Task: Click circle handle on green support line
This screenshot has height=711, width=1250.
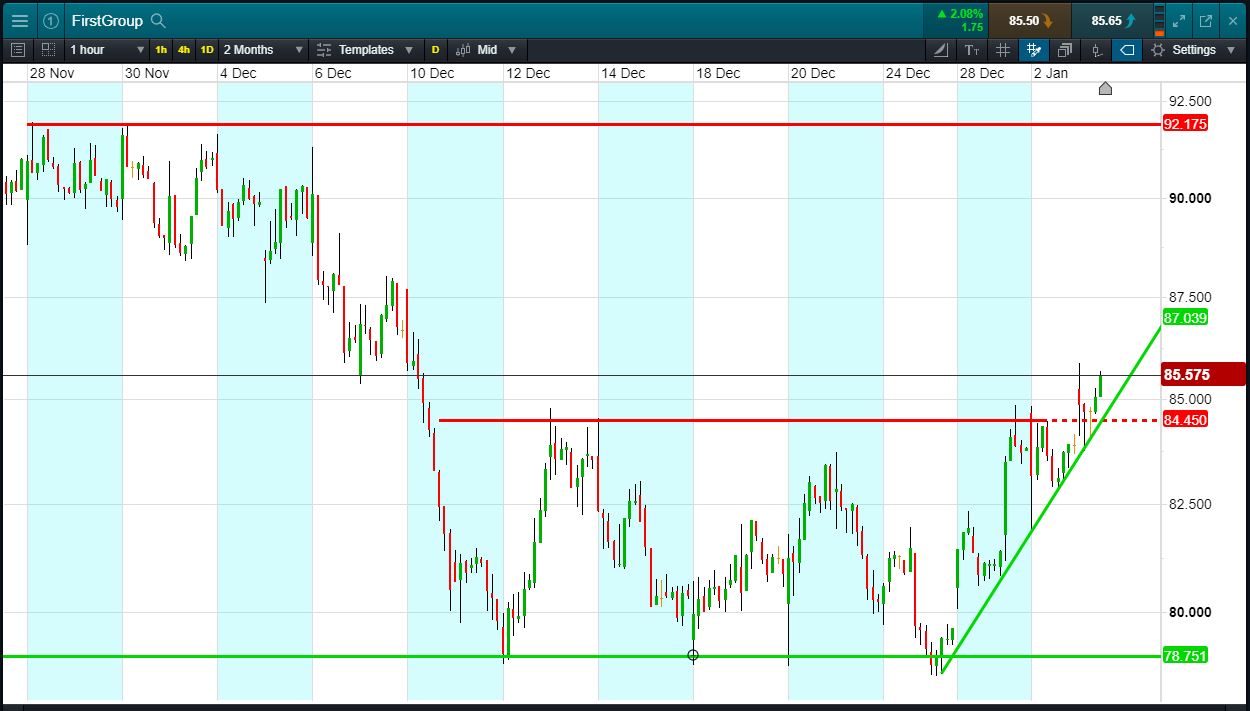Action: 693,656
